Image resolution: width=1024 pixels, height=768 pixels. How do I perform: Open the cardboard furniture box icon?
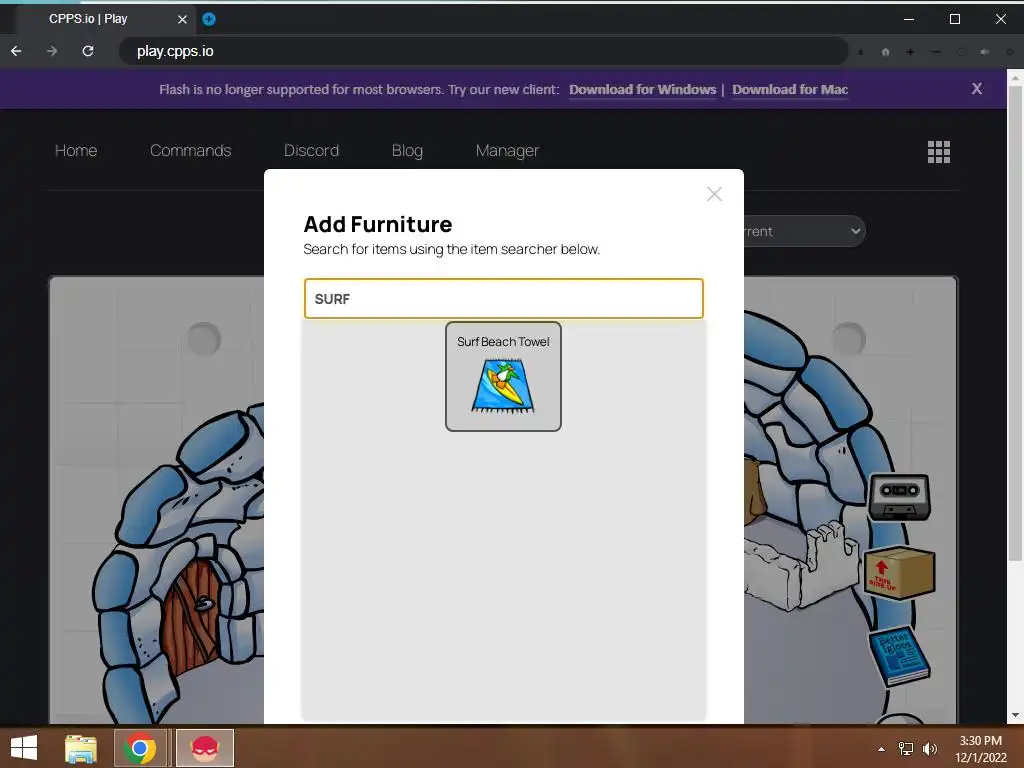pyautogui.click(x=899, y=573)
